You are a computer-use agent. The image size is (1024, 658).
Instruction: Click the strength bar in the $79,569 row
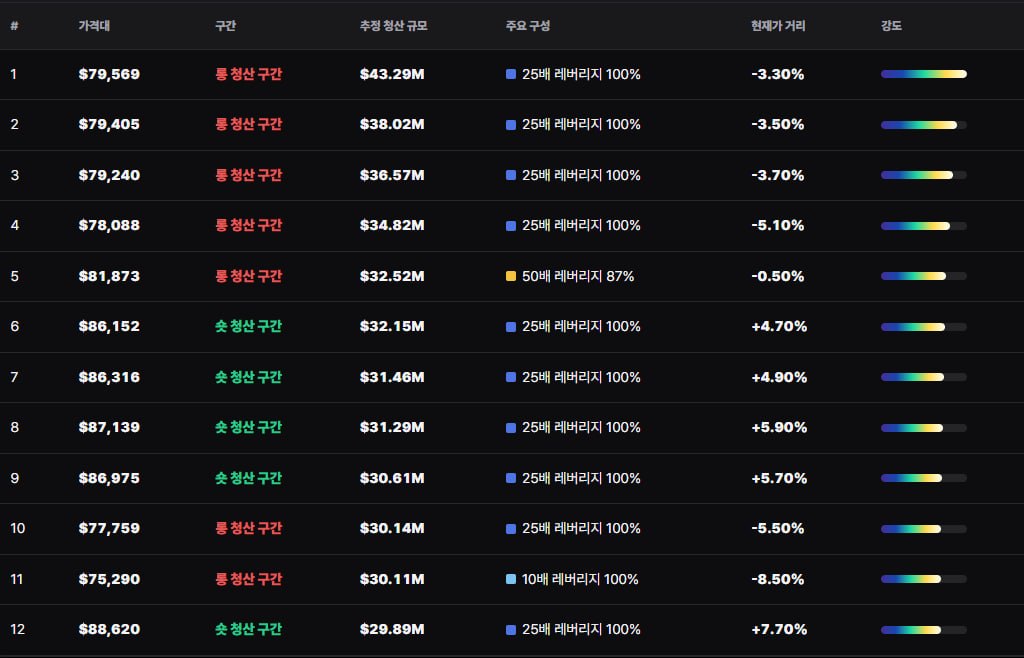[x=923, y=74]
